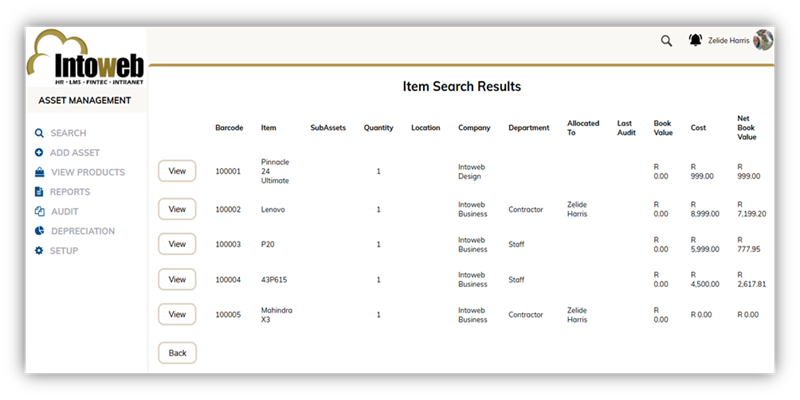
Task: Click net book value R 777.95
Action: point(749,244)
